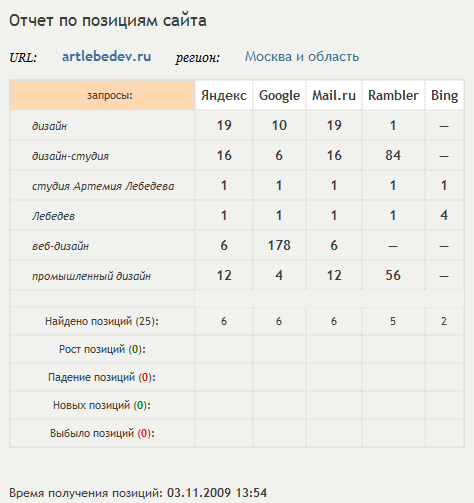Select the дизайн-студия query label

pos(70,156)
